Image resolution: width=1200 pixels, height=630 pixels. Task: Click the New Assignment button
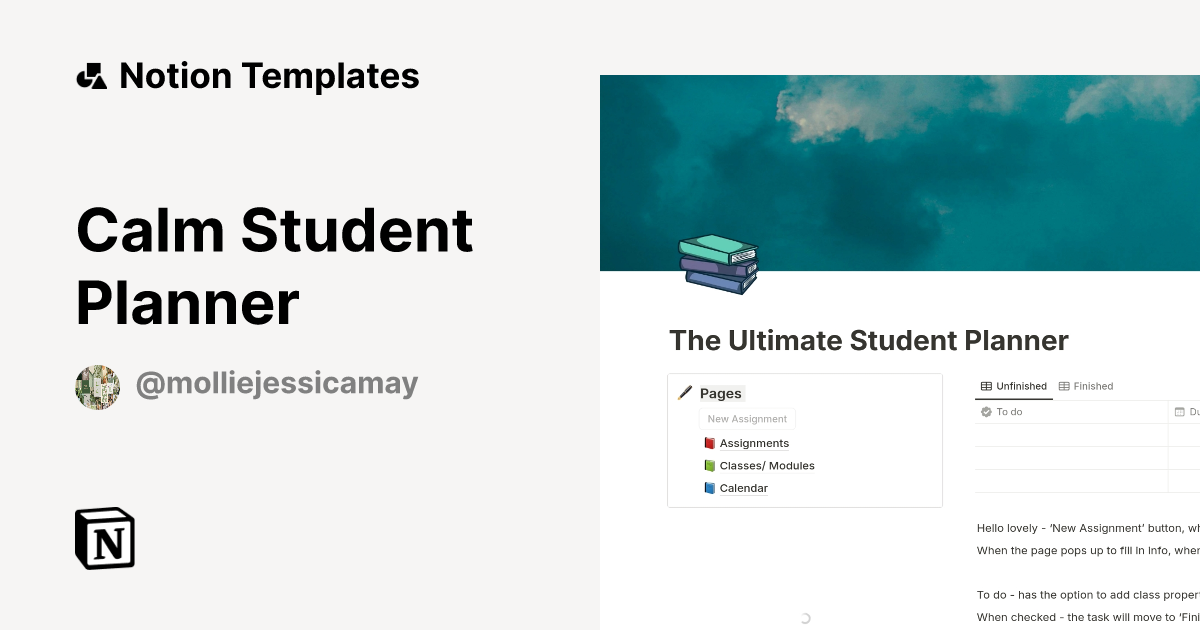pos(746,418)
